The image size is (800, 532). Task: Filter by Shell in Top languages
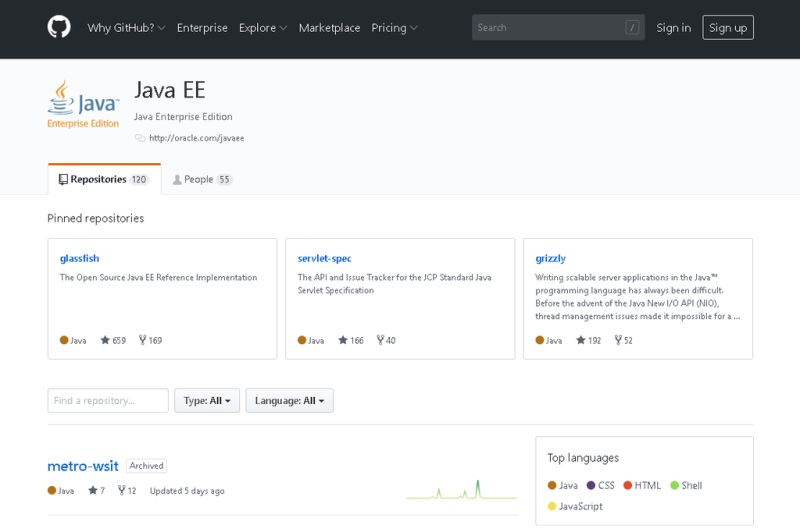tap(686, 485)
